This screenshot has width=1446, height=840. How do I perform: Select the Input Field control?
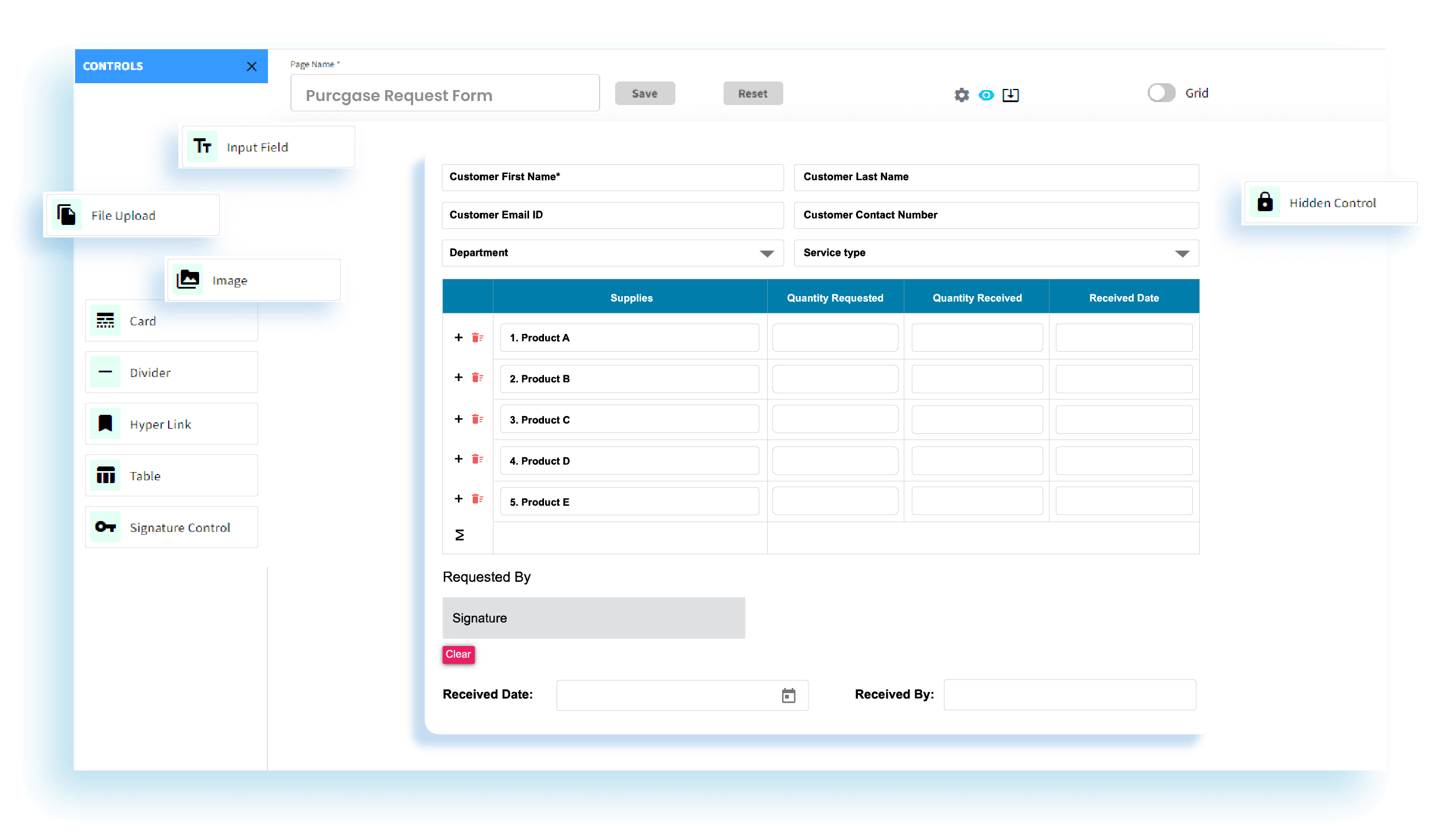coord(257,147)
